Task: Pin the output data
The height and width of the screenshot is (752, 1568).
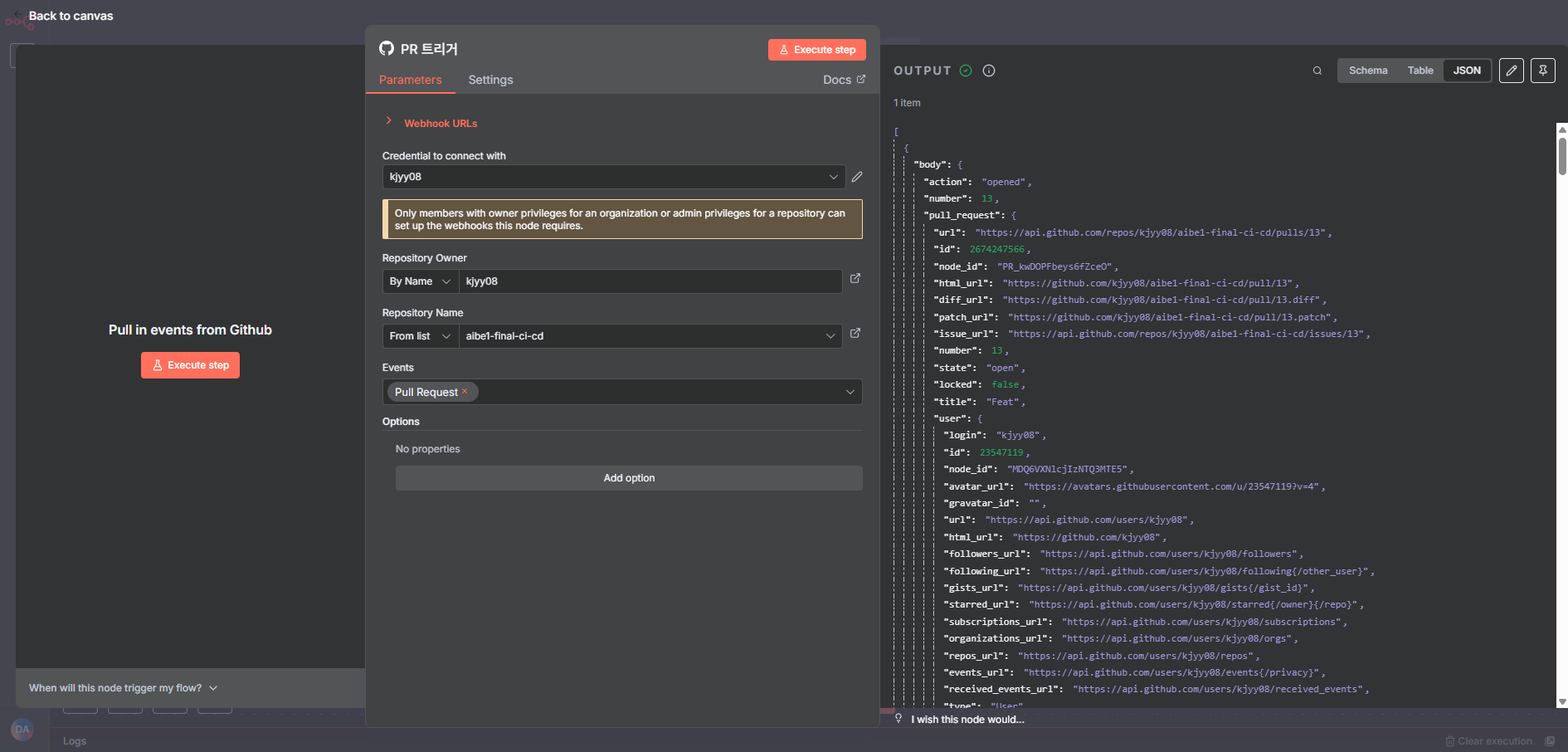Action: (1543, 71)
